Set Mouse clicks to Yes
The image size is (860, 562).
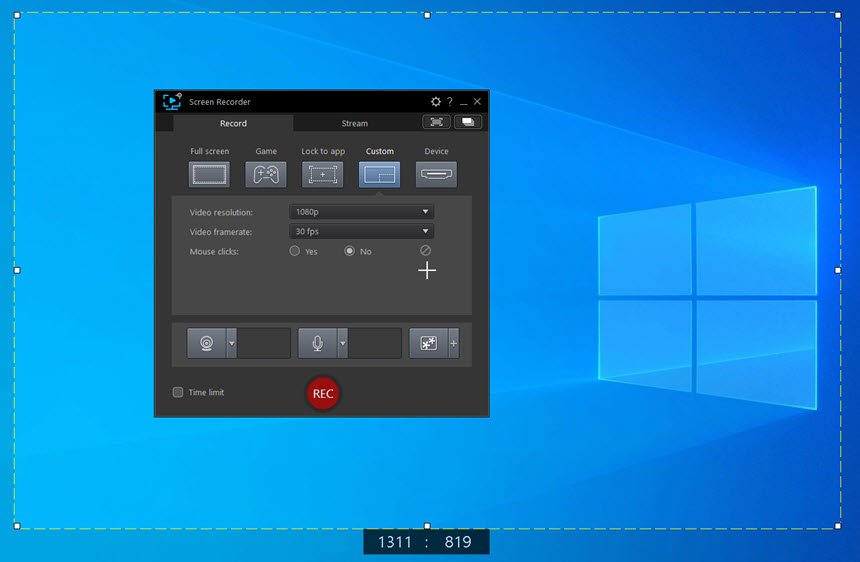point(295,251)
